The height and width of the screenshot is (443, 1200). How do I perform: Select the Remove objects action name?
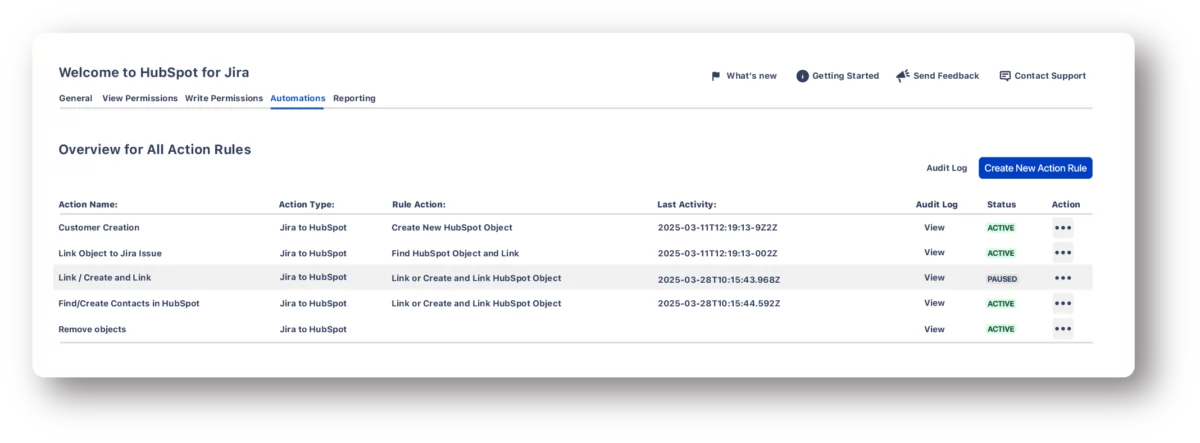click(92, 329)
